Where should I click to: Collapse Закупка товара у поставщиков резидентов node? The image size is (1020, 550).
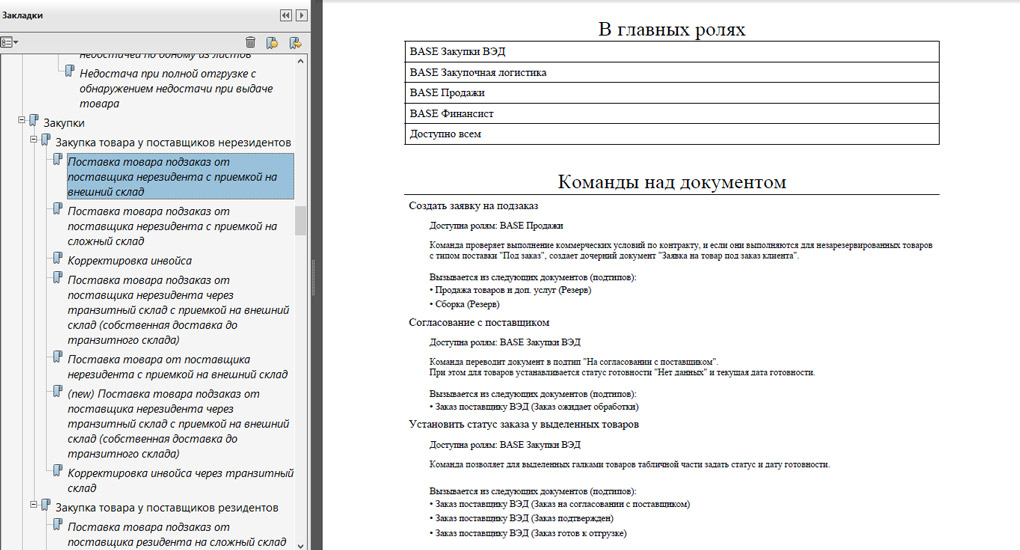click(x=33, y=504)
